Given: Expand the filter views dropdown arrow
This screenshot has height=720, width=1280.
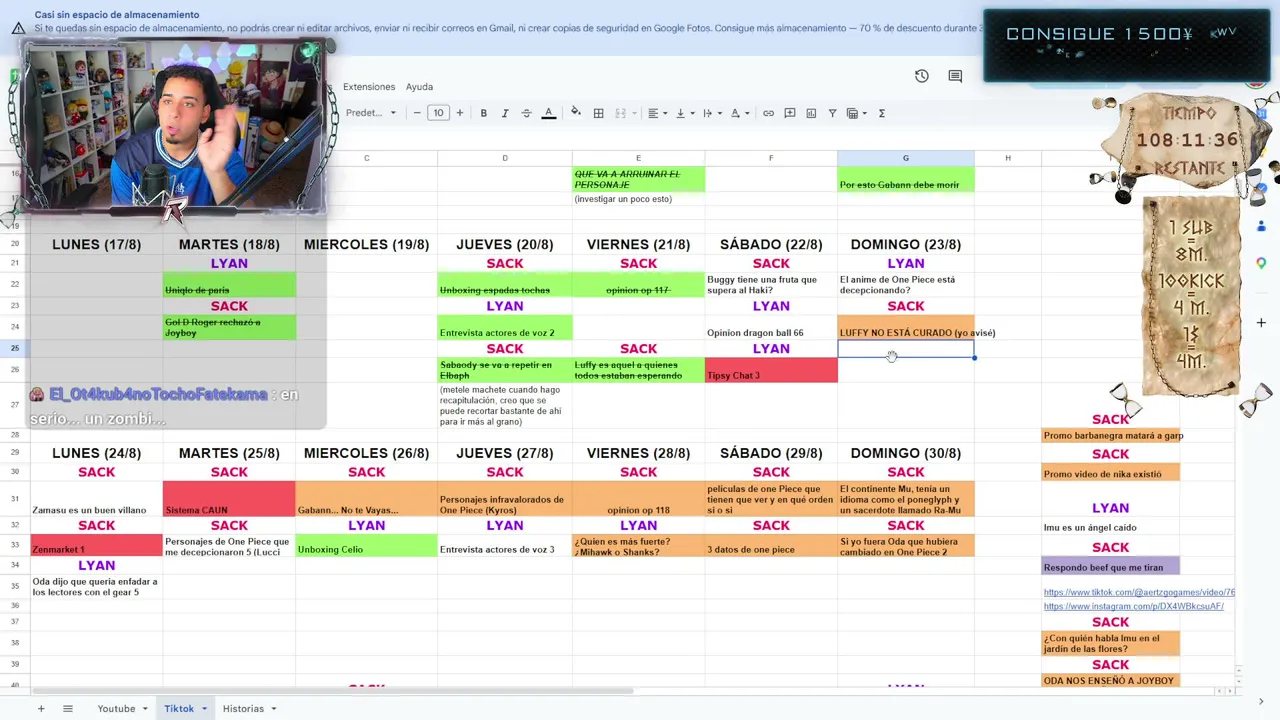Looking at the screenshot, I should point(864,113).
